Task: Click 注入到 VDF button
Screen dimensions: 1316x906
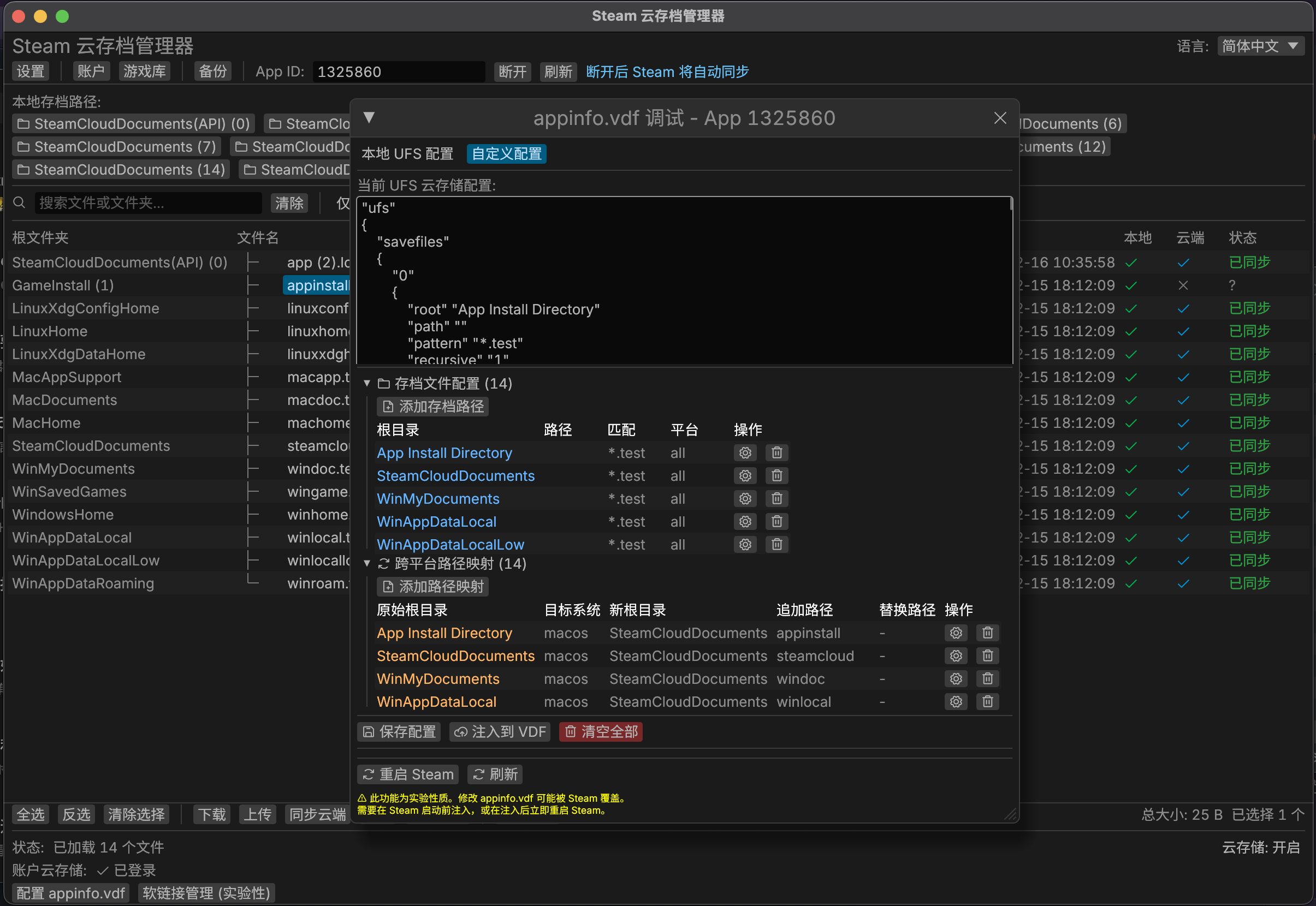Action: (x=500, y=732)
